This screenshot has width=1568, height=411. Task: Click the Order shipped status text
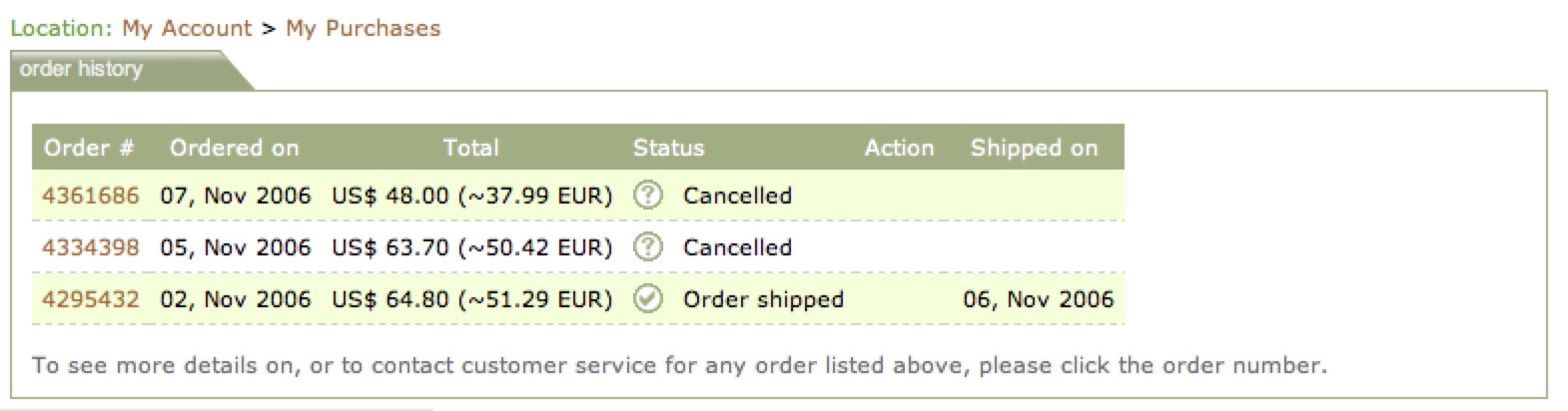(763, 299)
